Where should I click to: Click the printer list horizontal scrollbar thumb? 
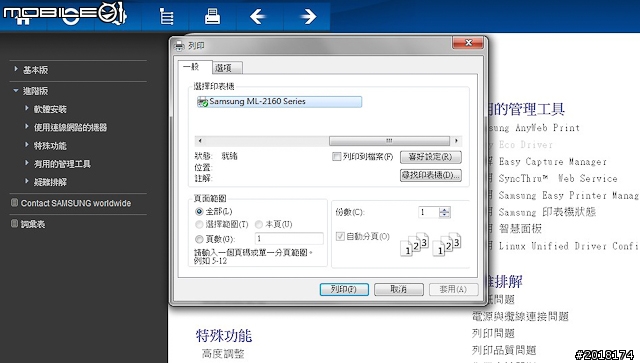point(389,141)
